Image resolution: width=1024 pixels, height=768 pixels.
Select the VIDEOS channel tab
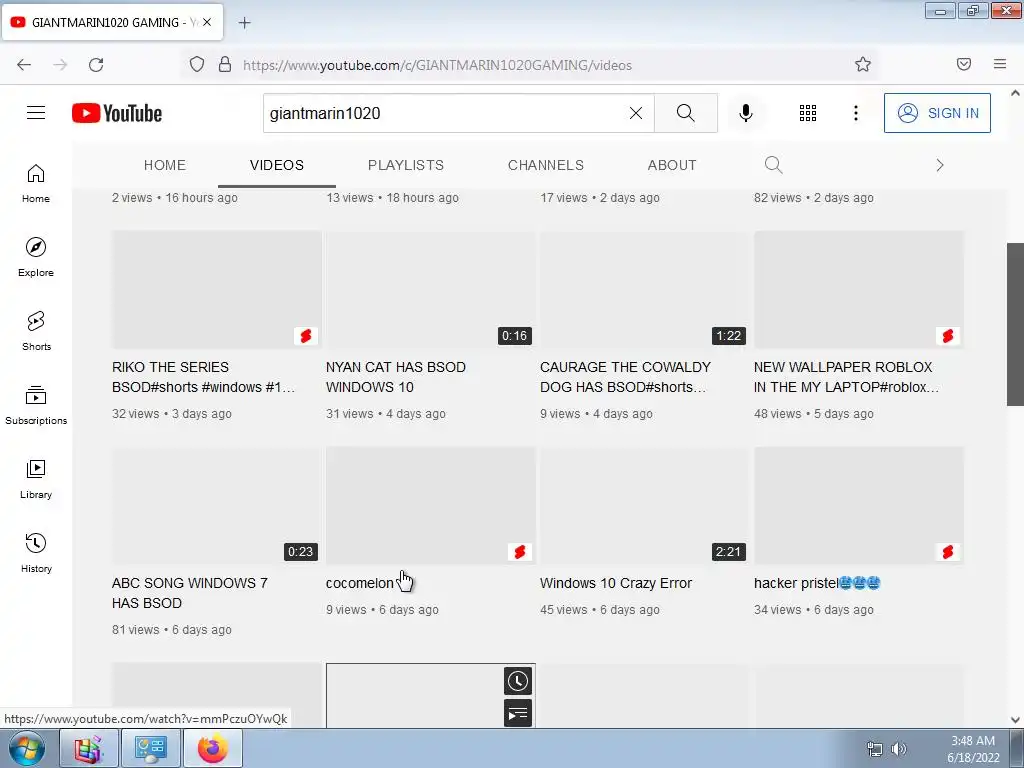pos(277,165)
